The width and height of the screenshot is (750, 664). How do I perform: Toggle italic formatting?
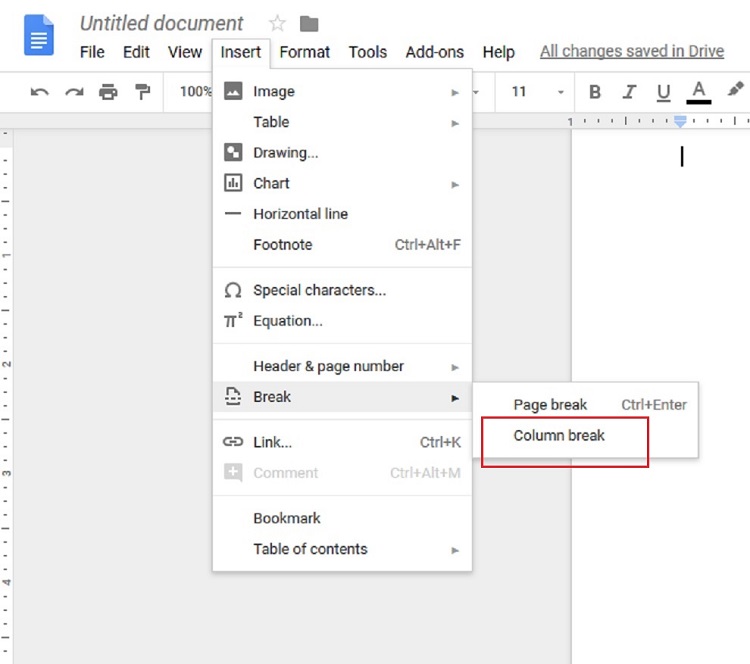coord(629,92)
